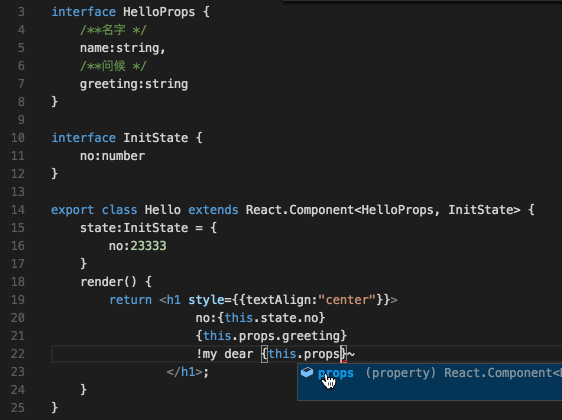The width and height of the screenshot is (562, 420).
Task: Click the name:string property line
Action: pos(123,48)
